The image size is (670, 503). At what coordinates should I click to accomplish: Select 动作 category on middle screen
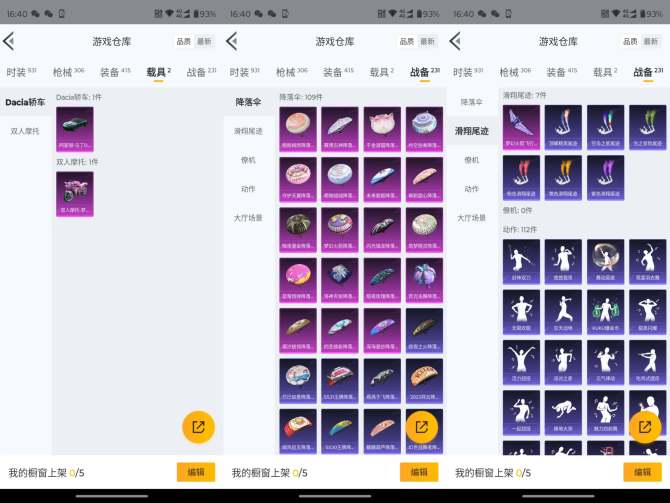click(x=248, y=189)
